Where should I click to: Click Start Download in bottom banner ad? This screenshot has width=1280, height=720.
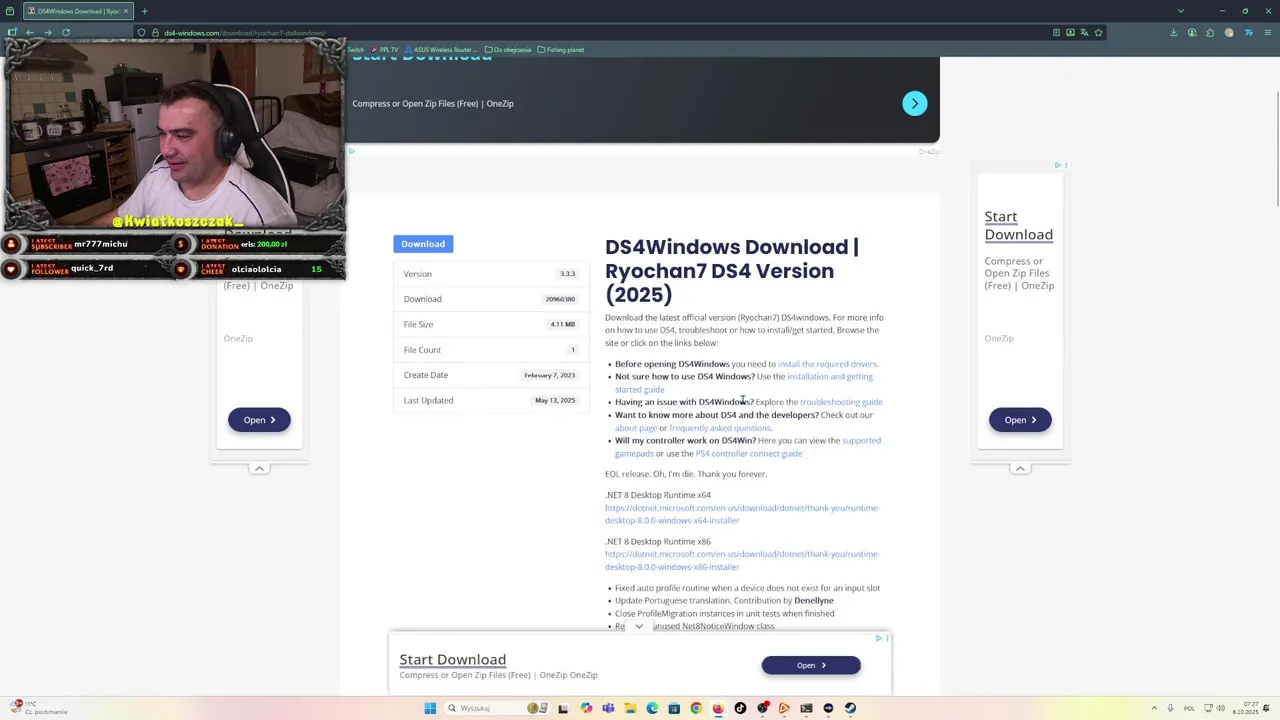point(452,659)
